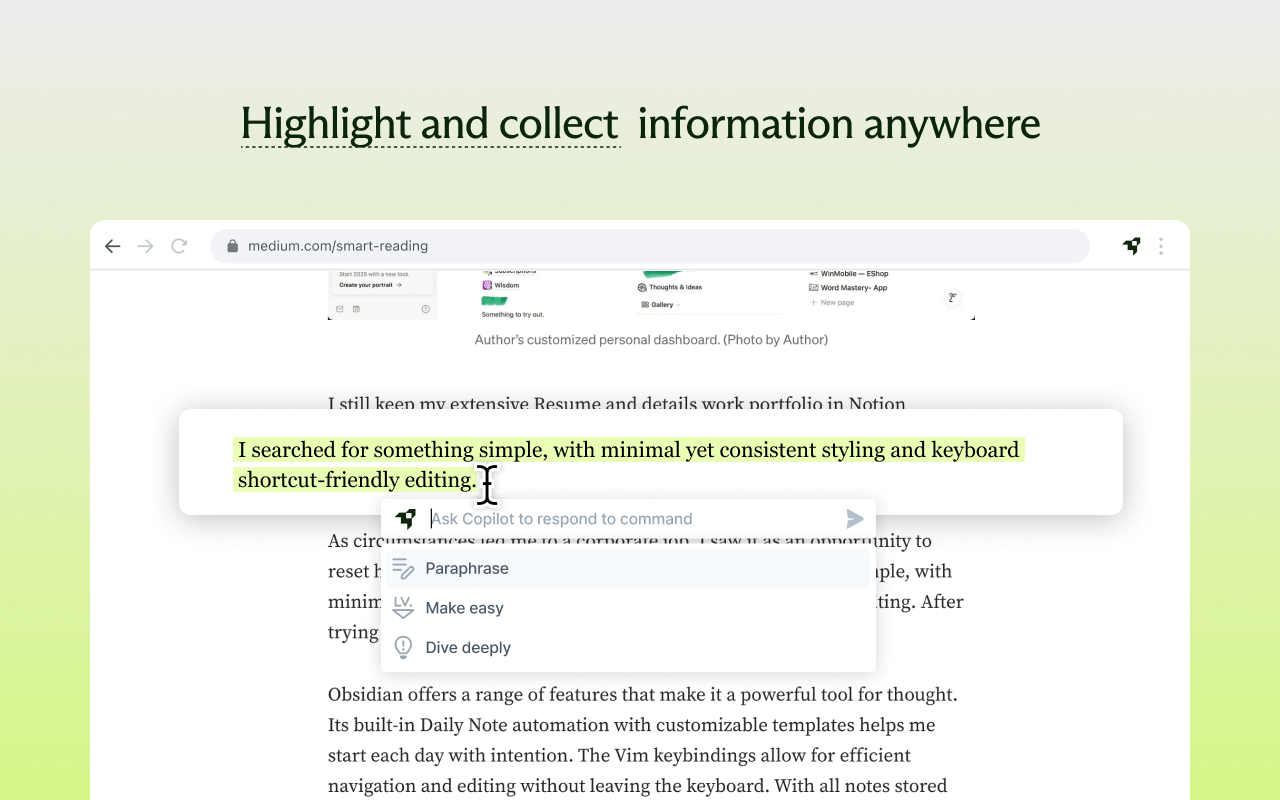Open Thoughts & Ideas page link
The width and height of the screenshot is (1280, 800).
point(676,287)
